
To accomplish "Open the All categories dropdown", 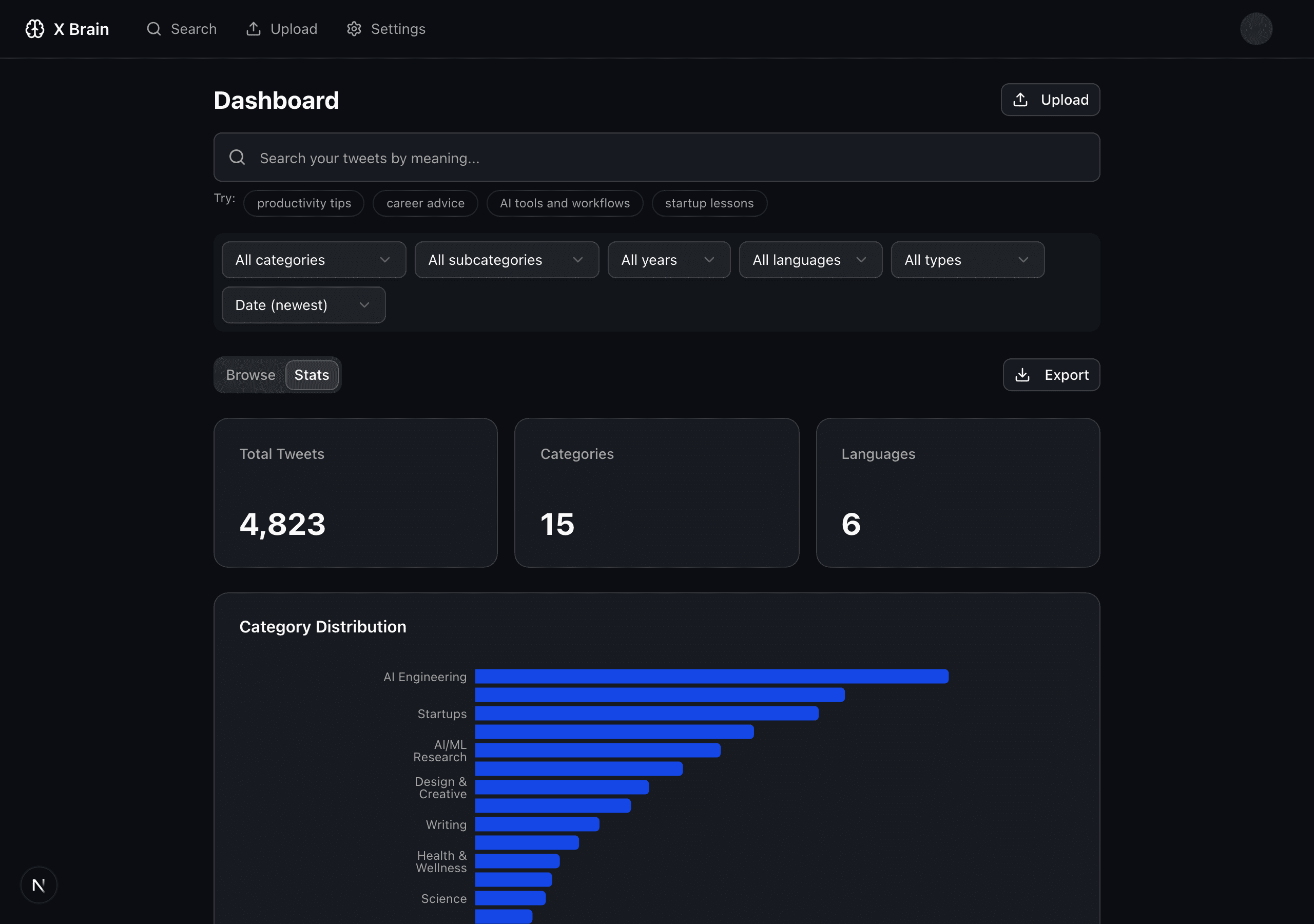I will pyautogui.click(x=313, y=260).
